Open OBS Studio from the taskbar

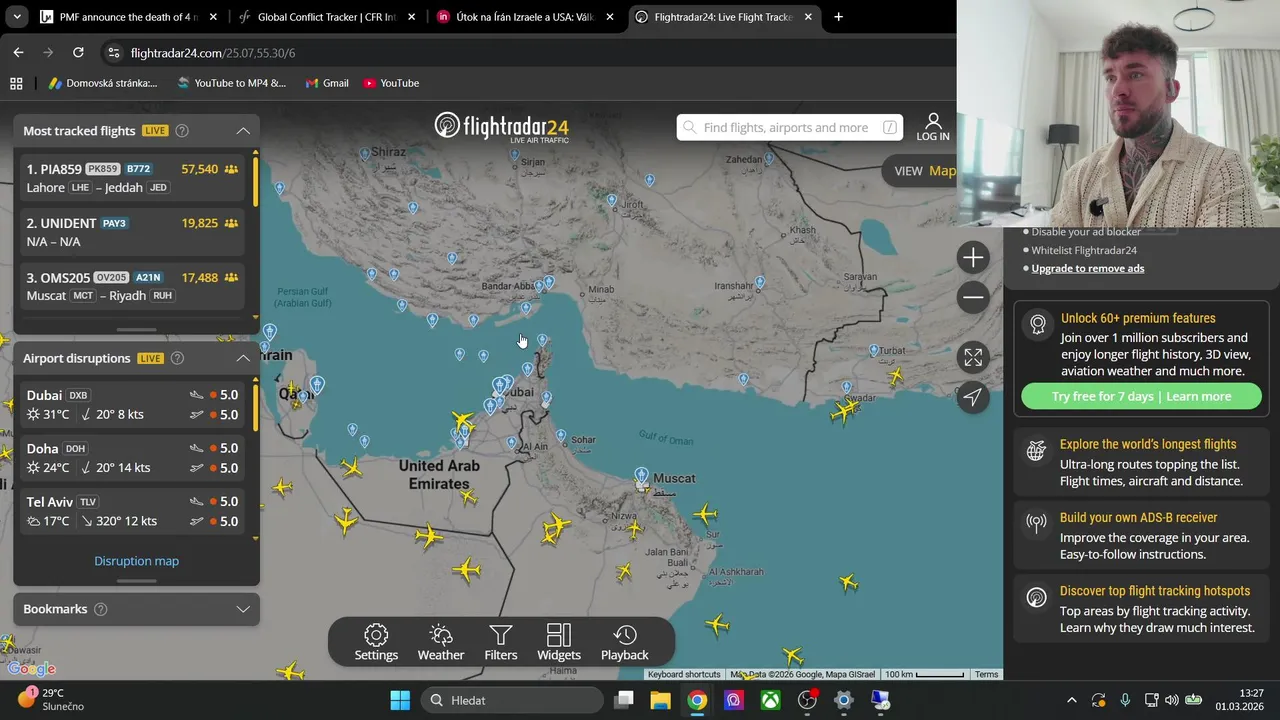807,700
